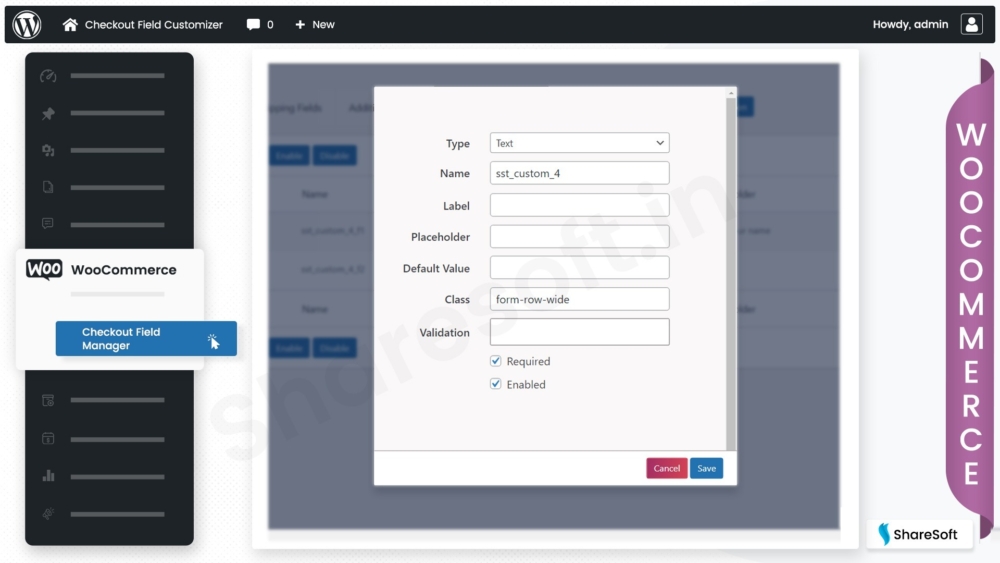Open comments bubble icon in admin bar
Screen dimensions: 1000x563
253,24
